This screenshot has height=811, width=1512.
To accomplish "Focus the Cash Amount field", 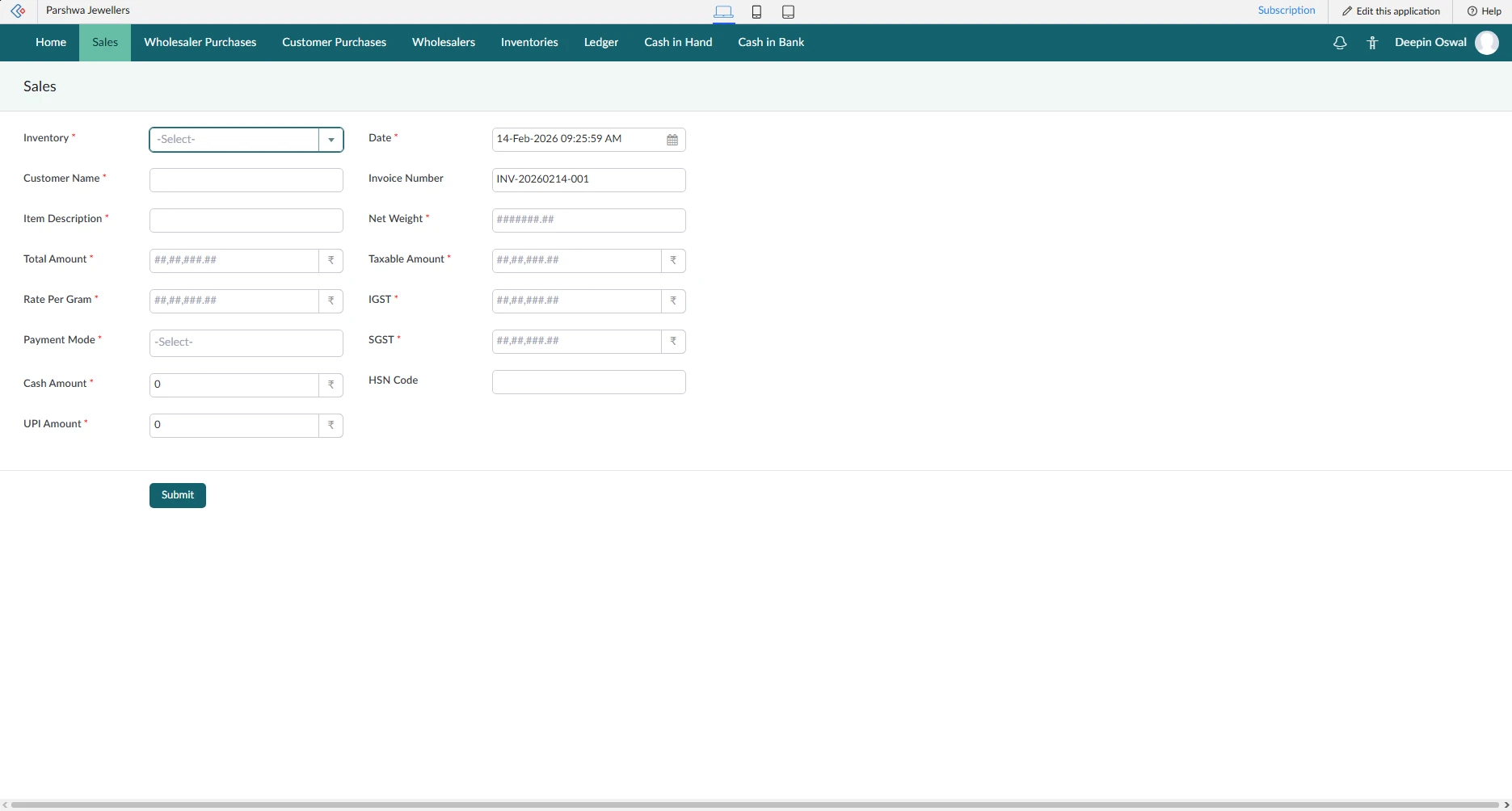I will tap(234, 385).
